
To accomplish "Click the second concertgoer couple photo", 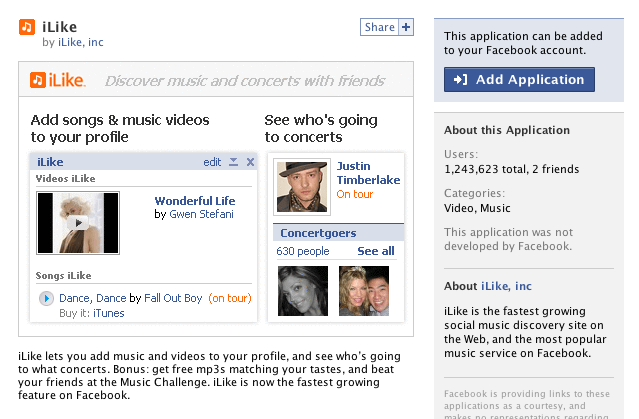I will click(x=364, y=290).
